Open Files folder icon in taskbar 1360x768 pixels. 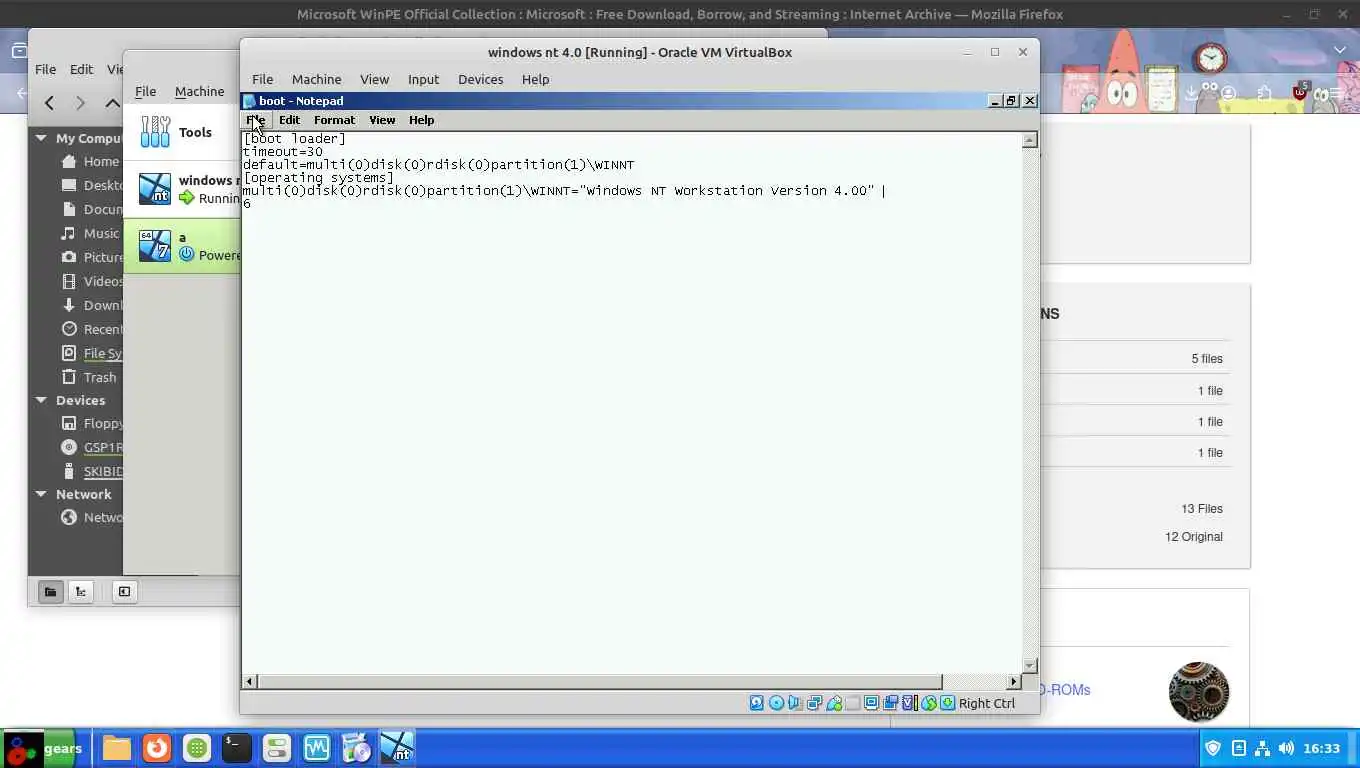coord(117,748)
